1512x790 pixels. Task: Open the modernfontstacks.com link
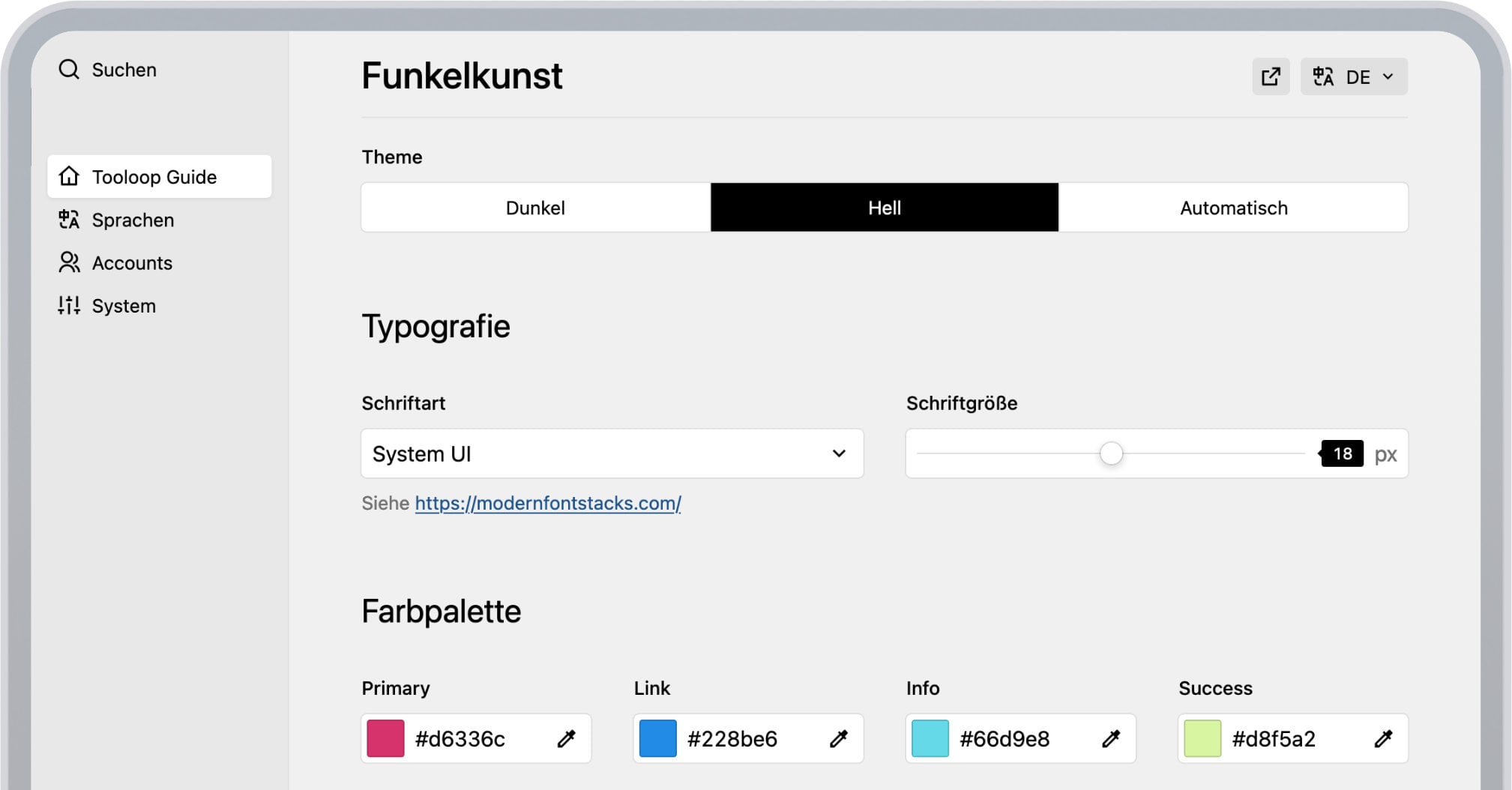(x=548, y=503)
